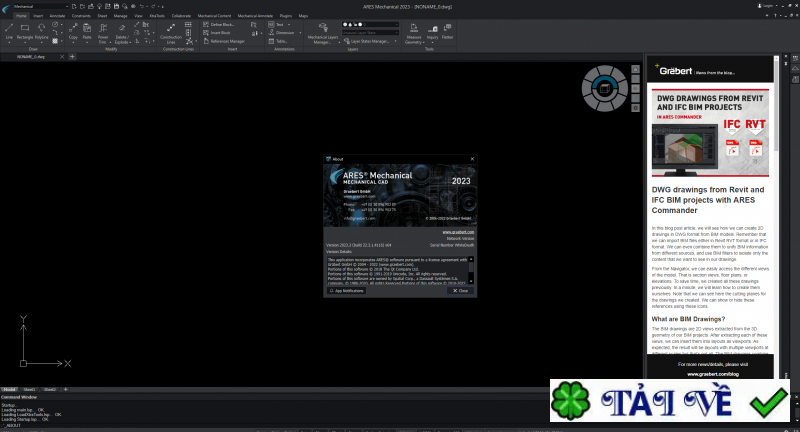
Task: Select the PolyLine tool
Action: pos(41,31)
